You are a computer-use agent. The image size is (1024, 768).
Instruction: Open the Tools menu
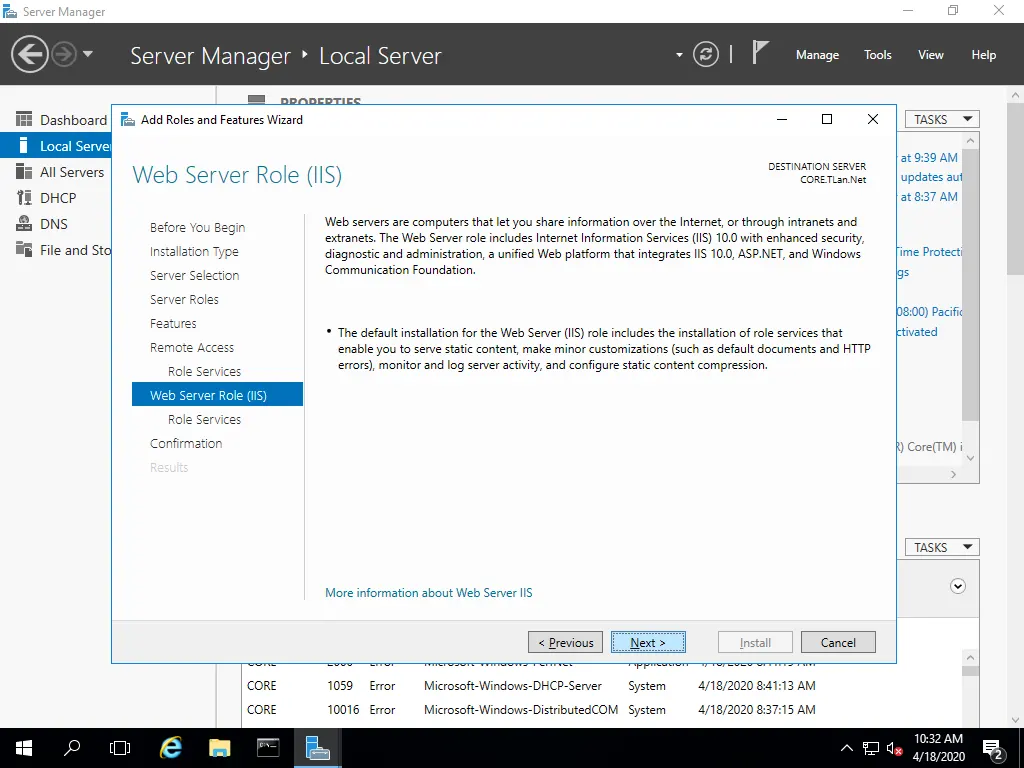click(x=877, y=55)
